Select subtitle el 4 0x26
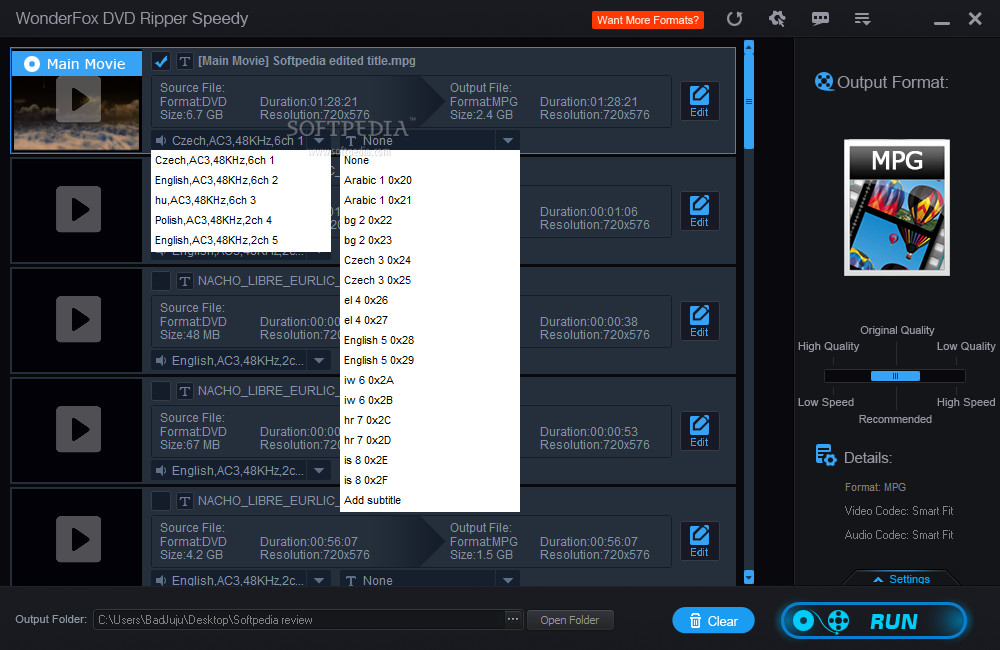The image size is (1000, 650). click(430, 300)
